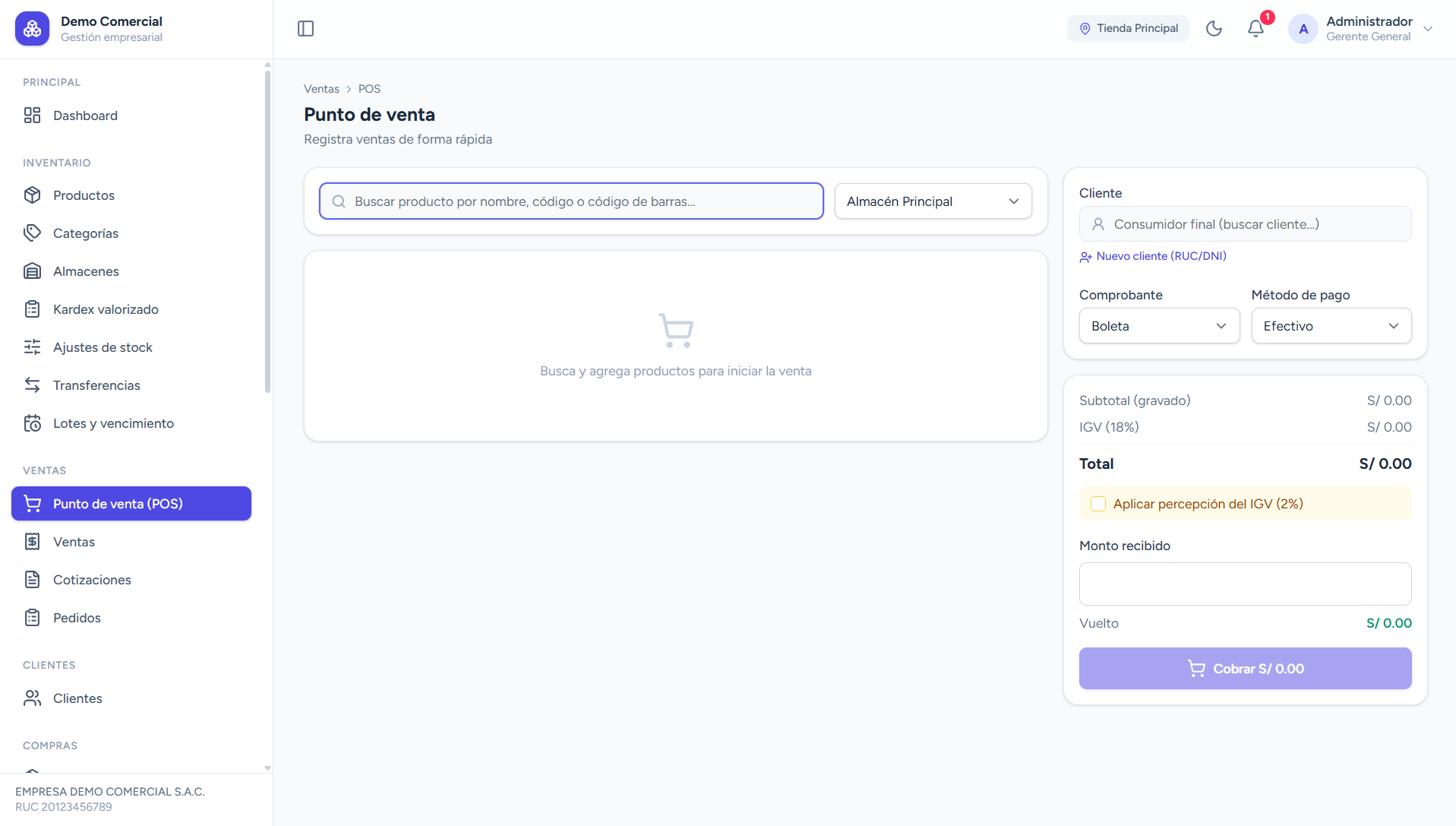1456x826 pixels.
Task: Toggle dark mode moon icon
Action: 1214,29
